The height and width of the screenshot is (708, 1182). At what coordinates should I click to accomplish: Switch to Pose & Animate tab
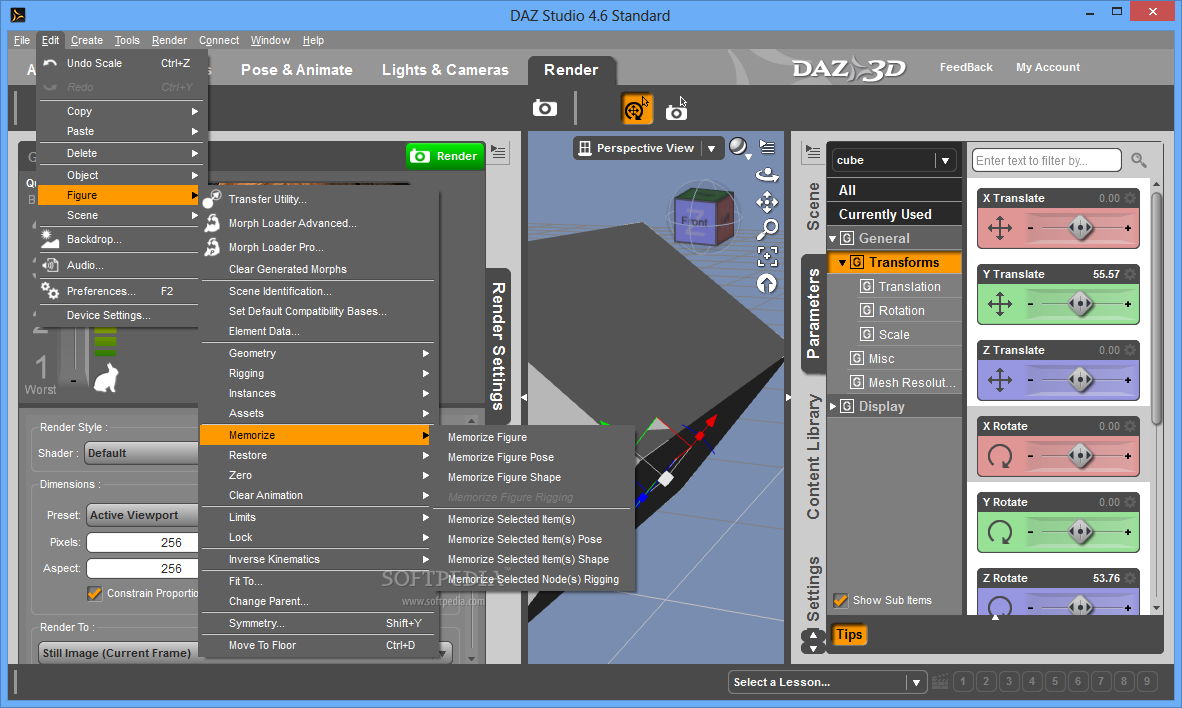[x=296, y=70]
